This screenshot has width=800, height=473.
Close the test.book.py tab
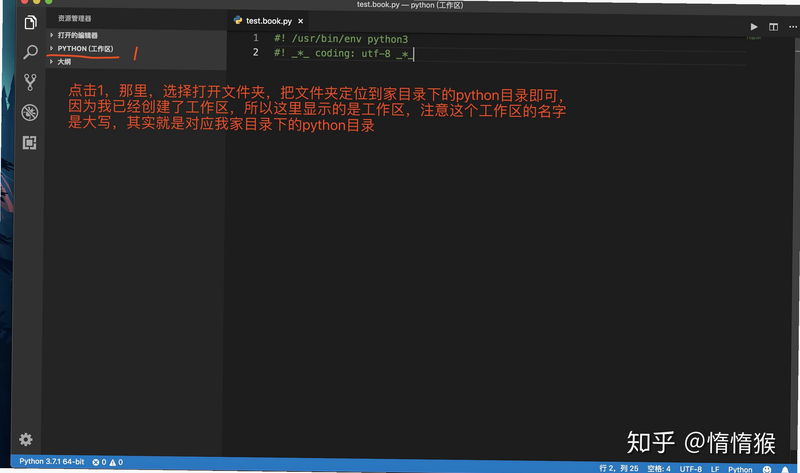(x=301, y=21)
